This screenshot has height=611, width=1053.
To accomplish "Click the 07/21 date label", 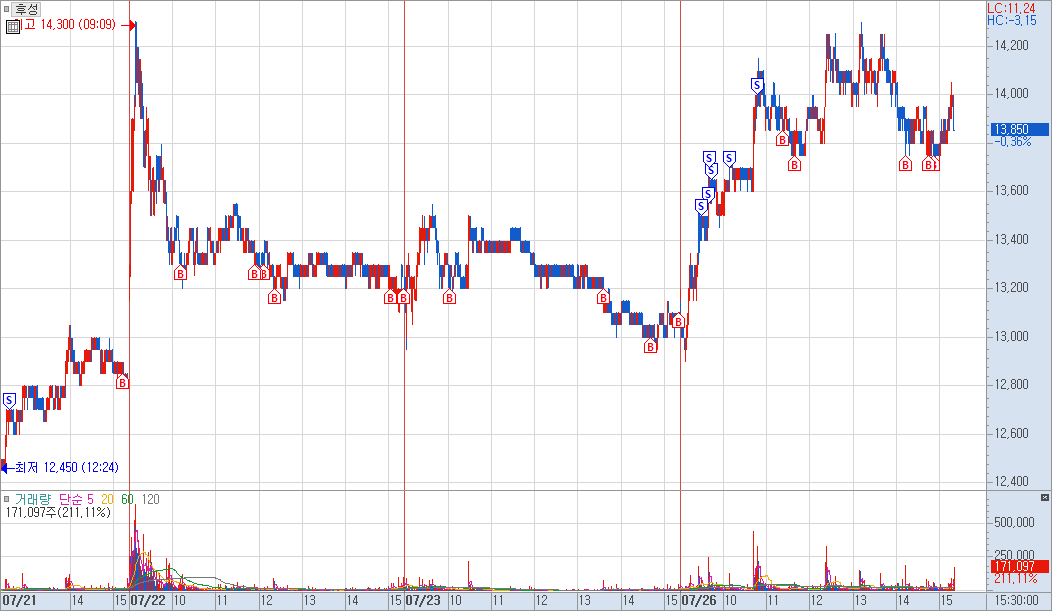I will tap(19, 600).
